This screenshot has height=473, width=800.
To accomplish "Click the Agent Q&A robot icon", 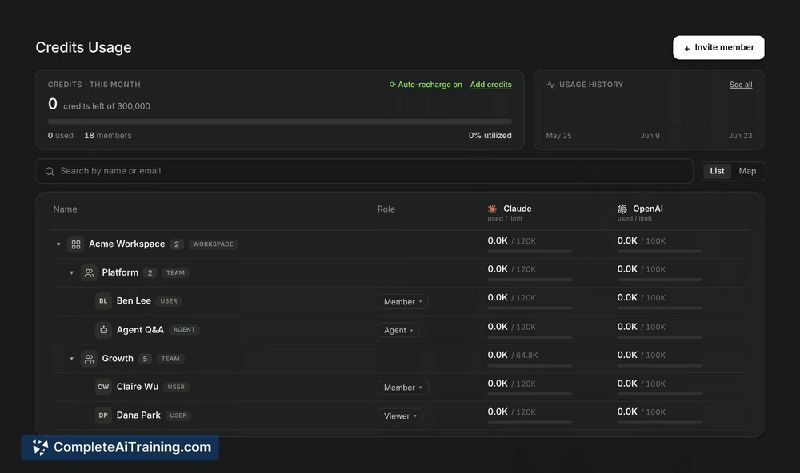I will [x=103, y=330].
